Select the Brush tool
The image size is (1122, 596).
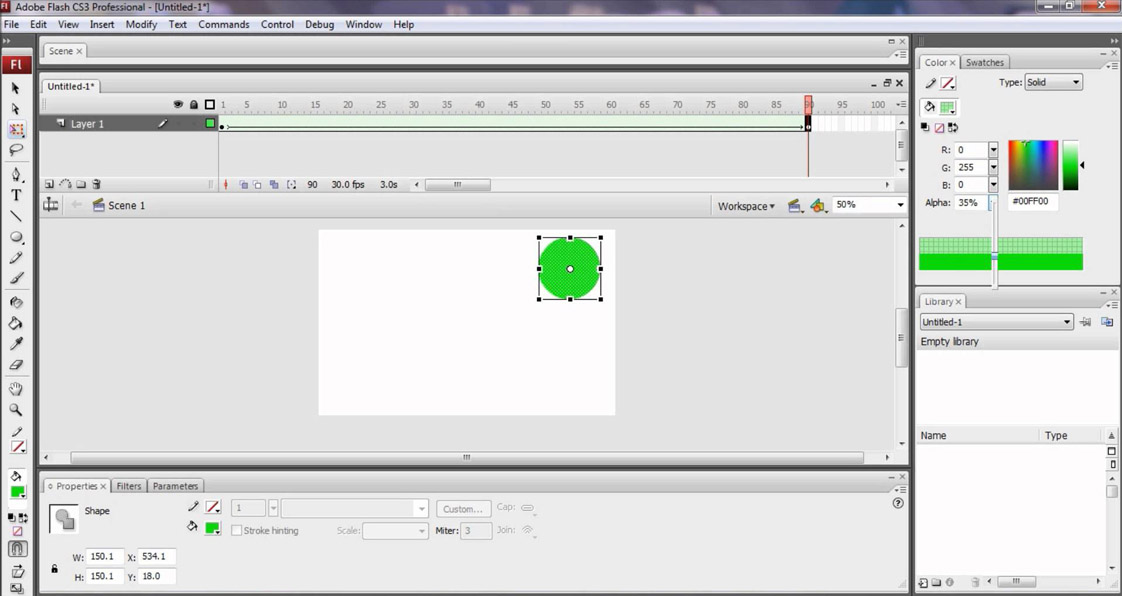(16, 278)
